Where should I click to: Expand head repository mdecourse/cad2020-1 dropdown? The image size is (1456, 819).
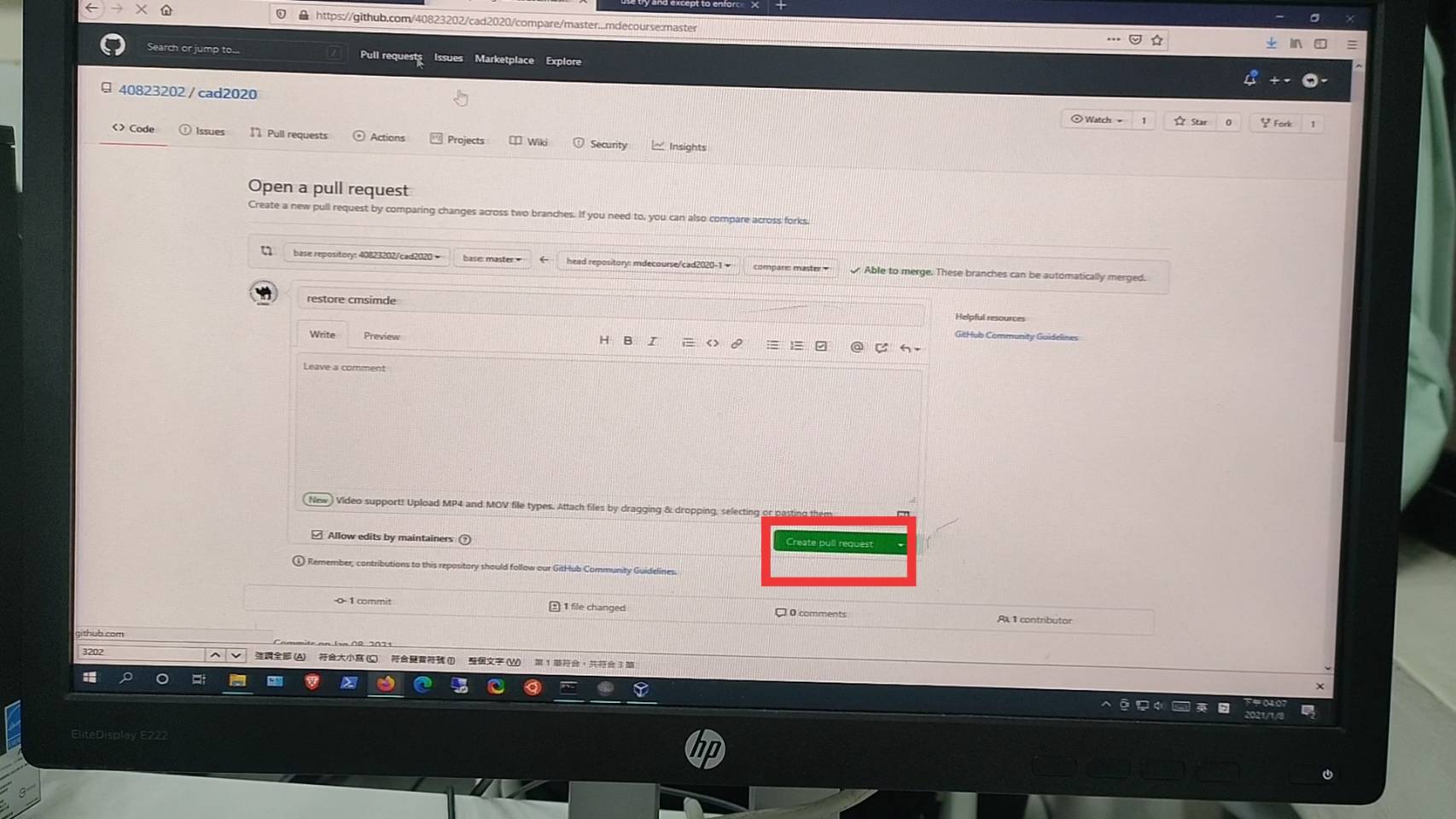(x=648, y=263)
